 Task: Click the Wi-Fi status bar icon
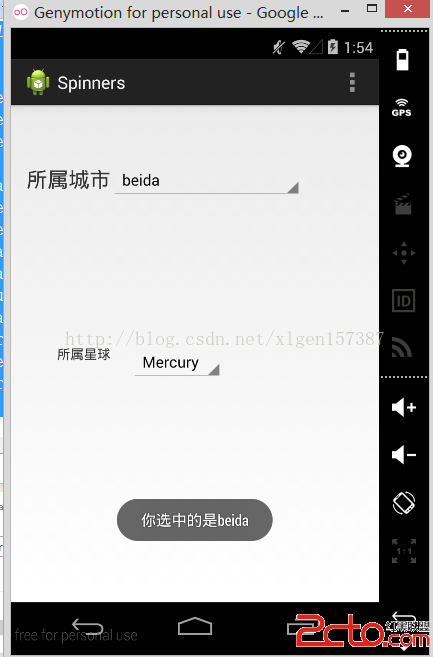(301, 47)
